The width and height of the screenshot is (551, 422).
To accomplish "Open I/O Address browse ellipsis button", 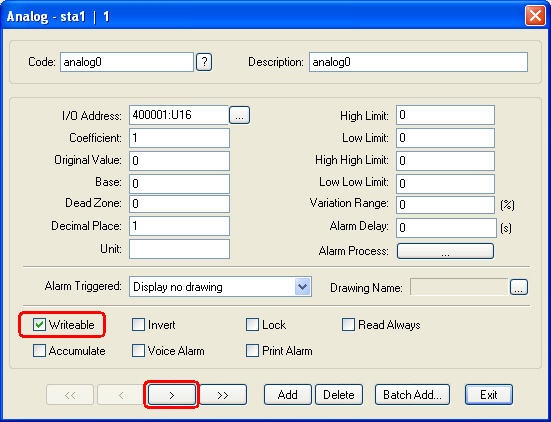I will [x=239, y=115].
